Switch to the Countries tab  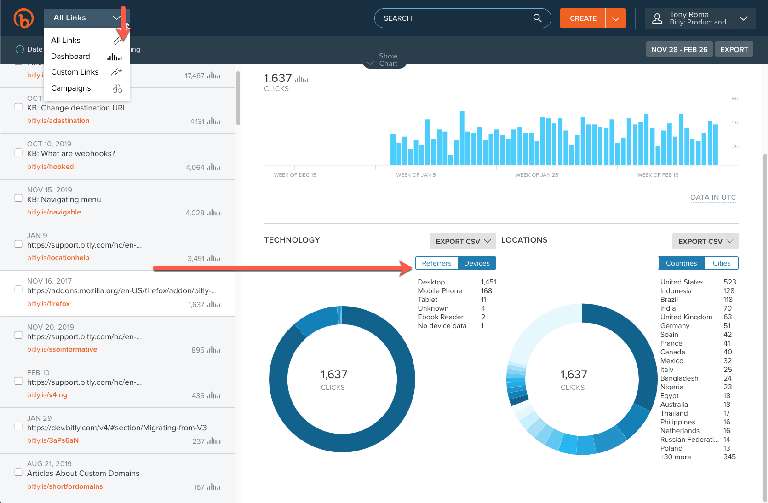pyautogui.click(x=681, y=263)
